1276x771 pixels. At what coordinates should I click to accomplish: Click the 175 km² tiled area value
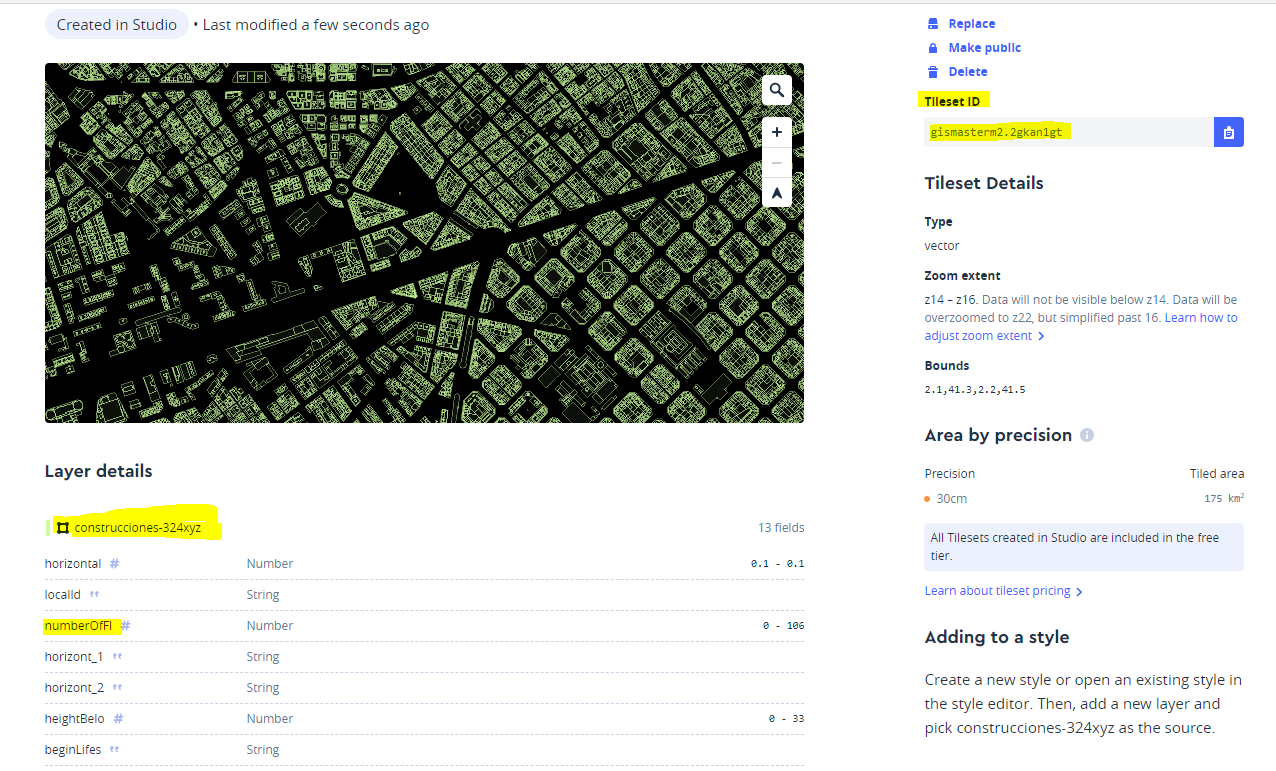click(x=1224, y=497)
